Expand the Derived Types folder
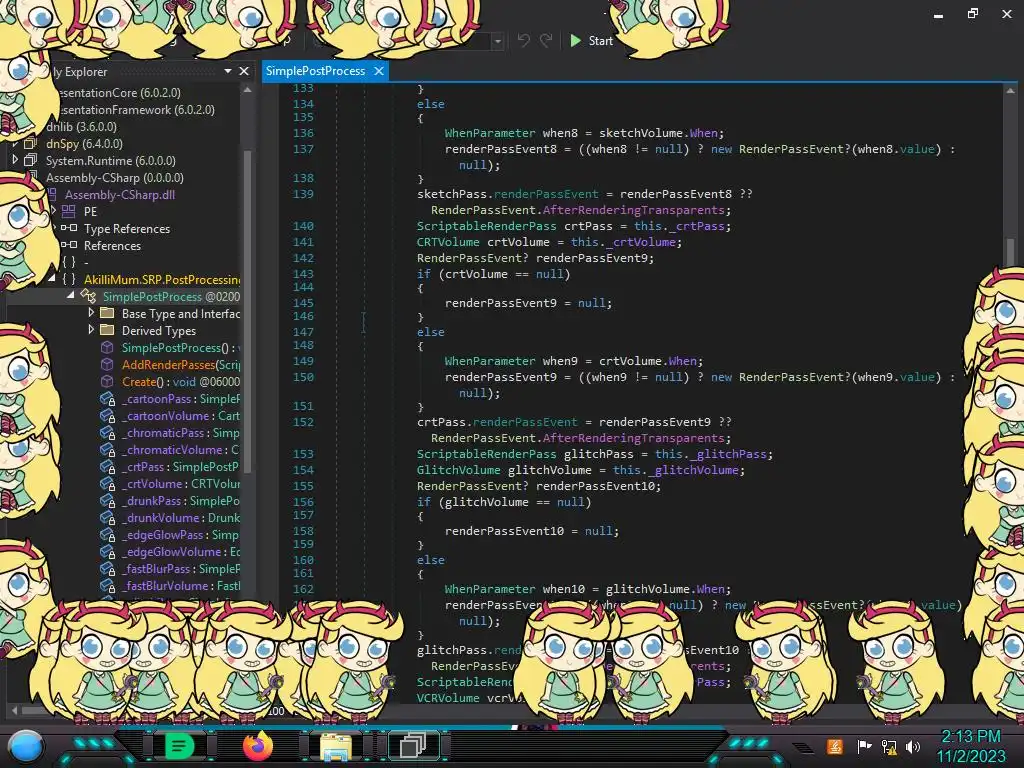Image resolution: width=1024 pixels, height=768 pixels. coord(91,330)
